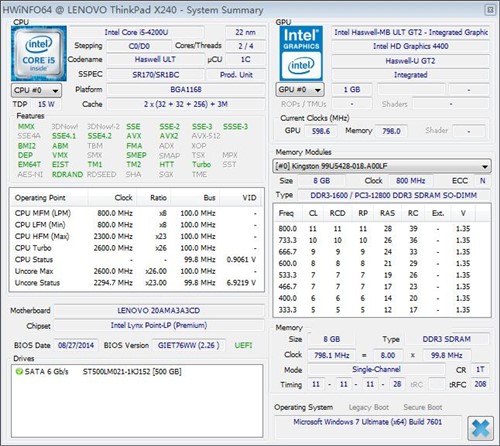Screen dimensions: 500x446
Task: Expand the Kingston memory module dropdown
Action: pyautogui.click(x=382, y=166)
